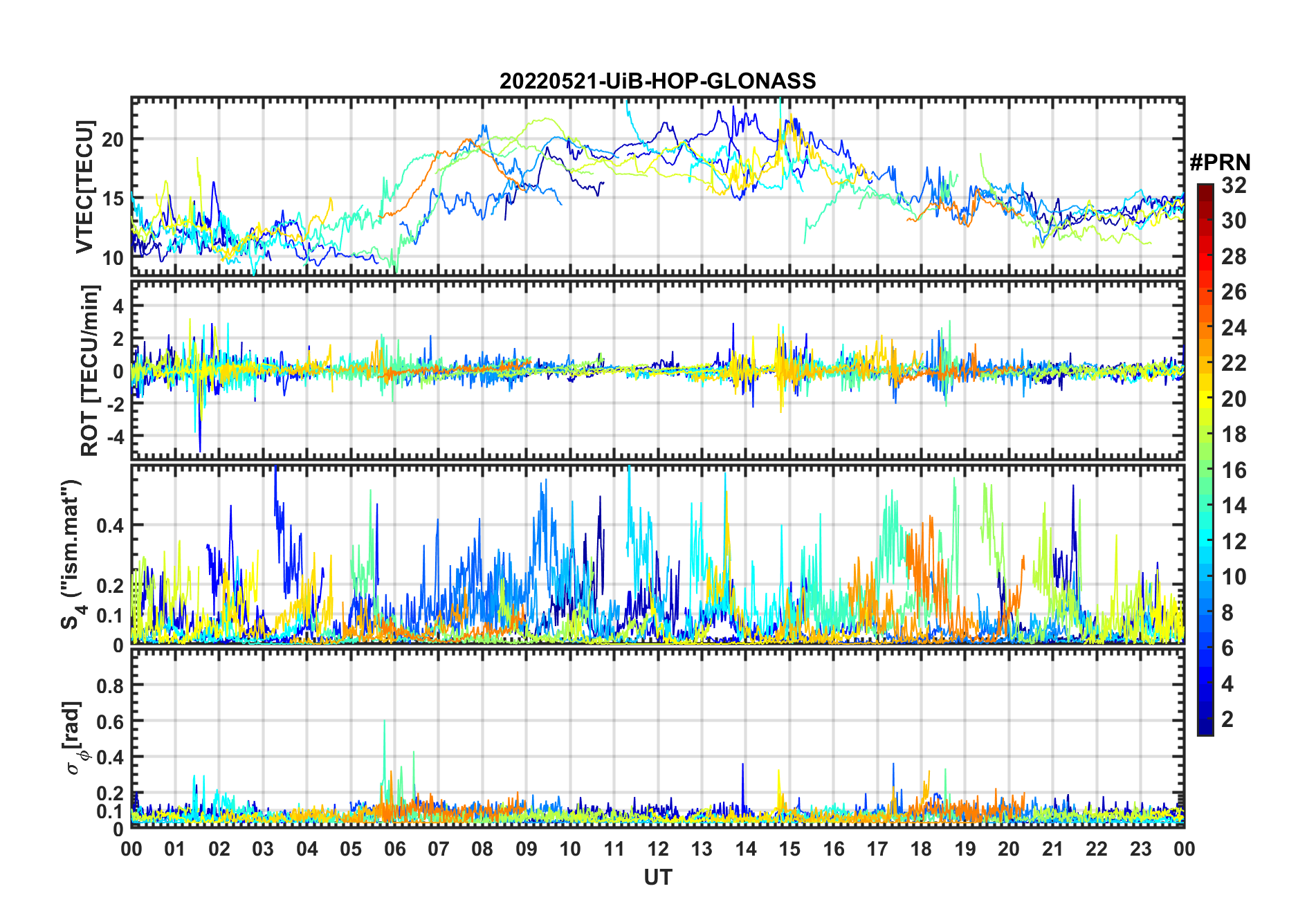Click the colorbar label 32
This screenshot has height=920, width=1316.
1234,185
